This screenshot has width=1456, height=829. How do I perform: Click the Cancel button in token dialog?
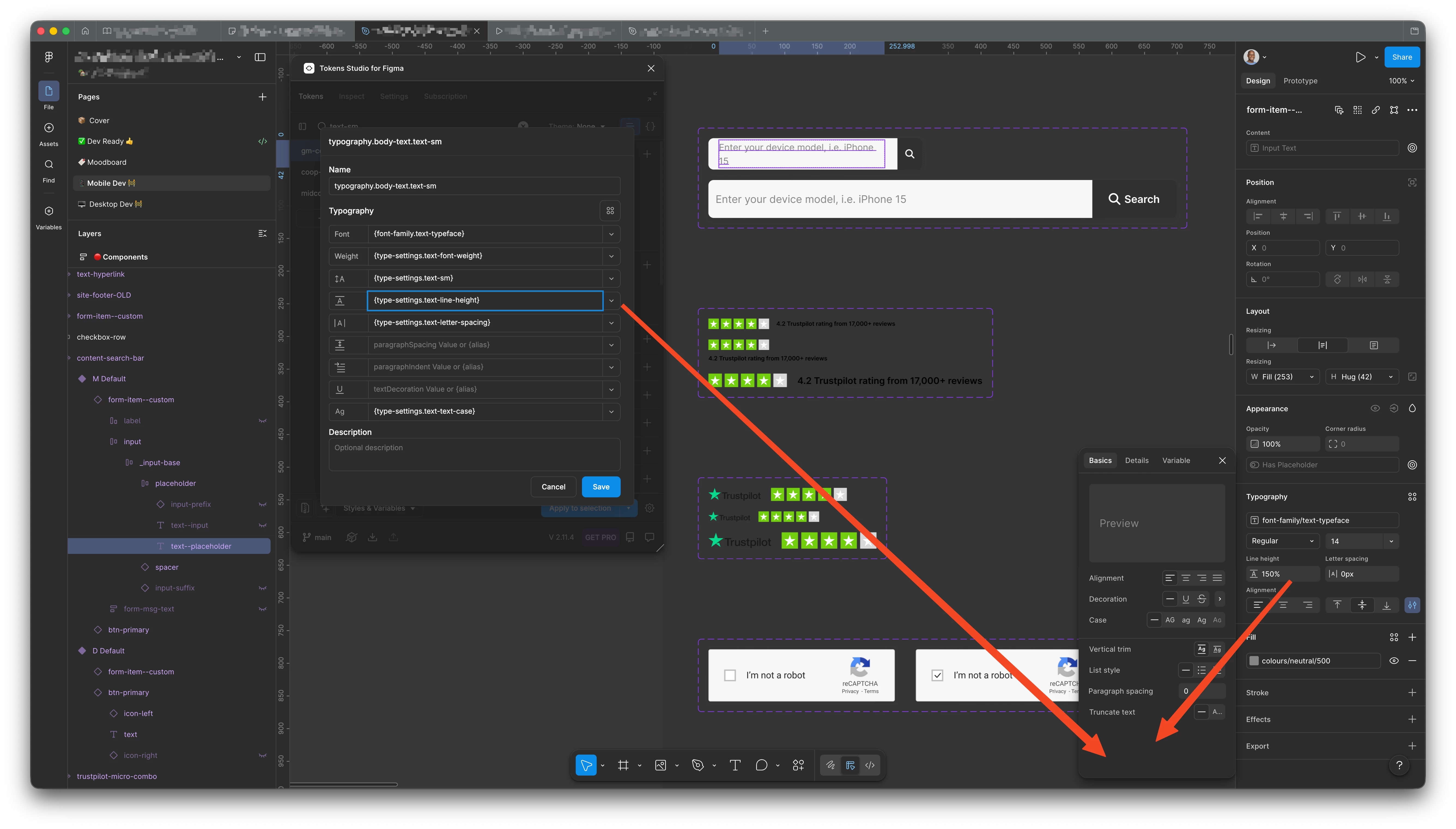553,487
